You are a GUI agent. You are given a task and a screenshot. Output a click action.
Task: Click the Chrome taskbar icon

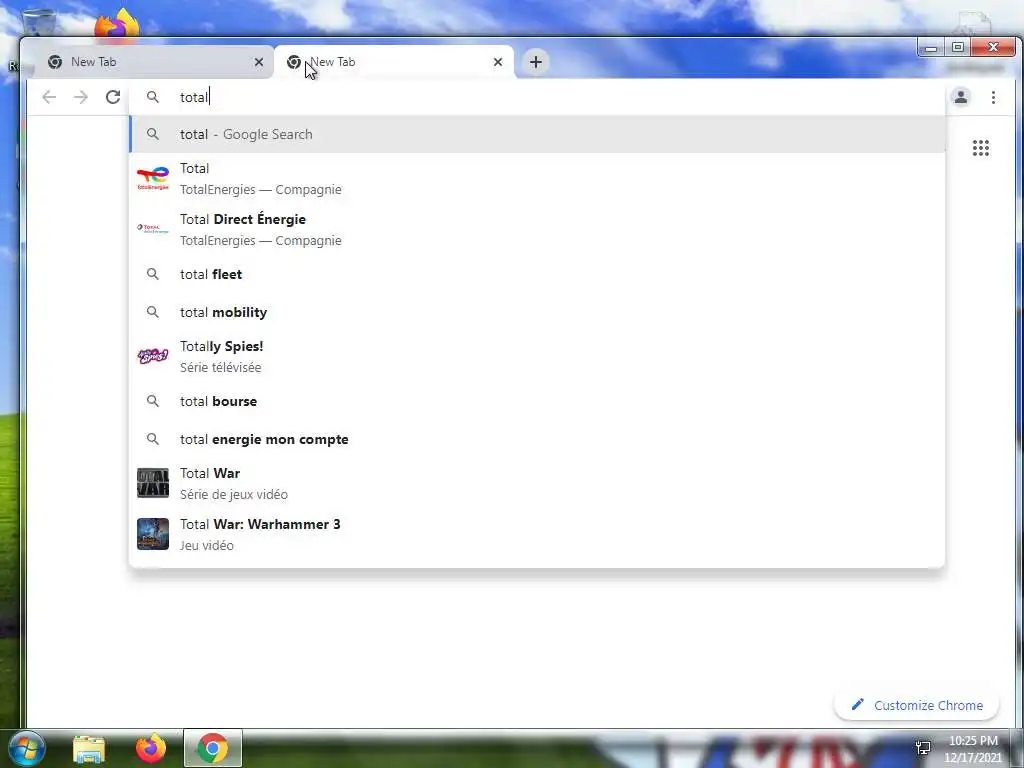(x=213, y=748)
